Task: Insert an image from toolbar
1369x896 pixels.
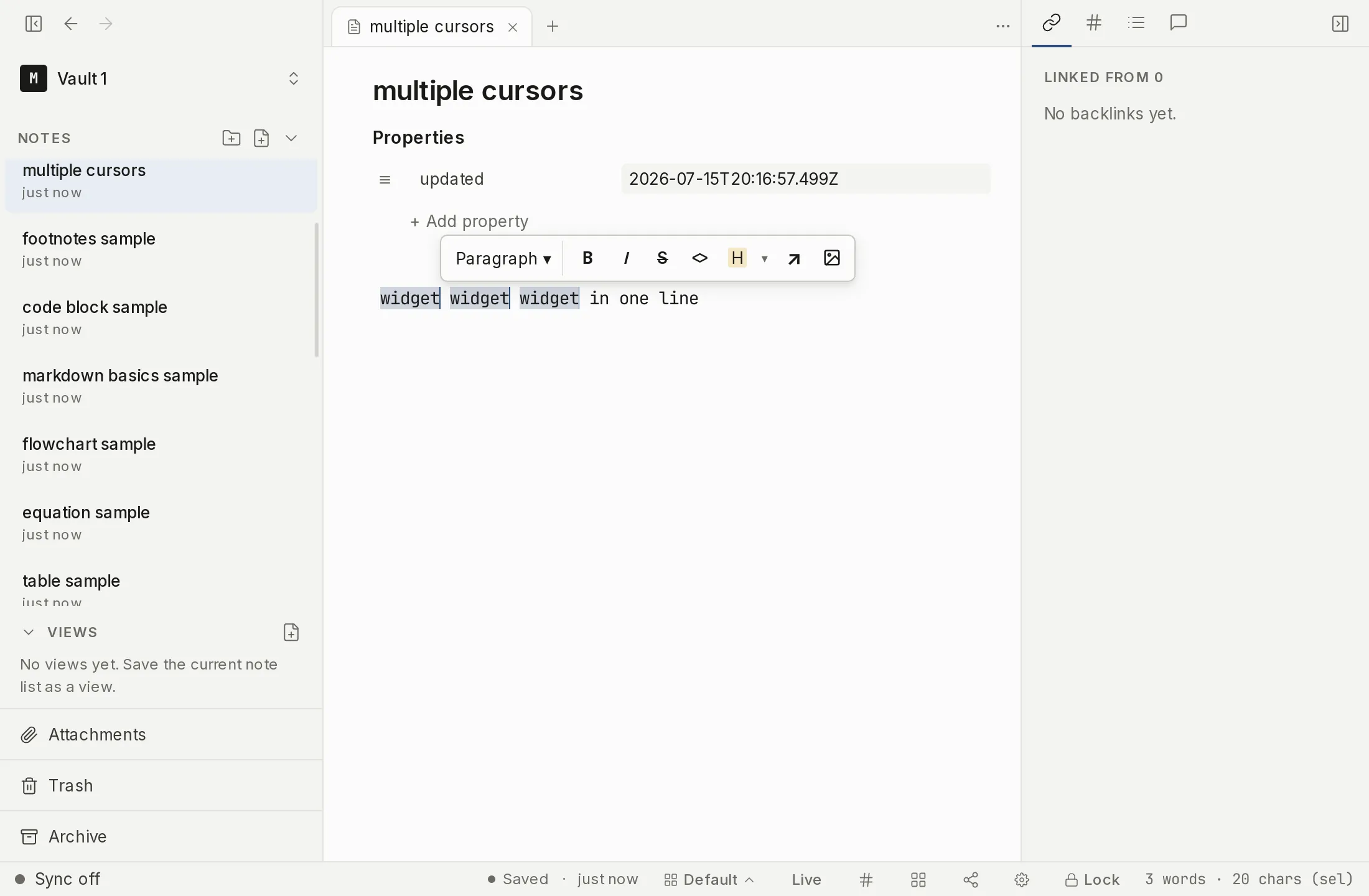Action: click(x=832, y=258)
